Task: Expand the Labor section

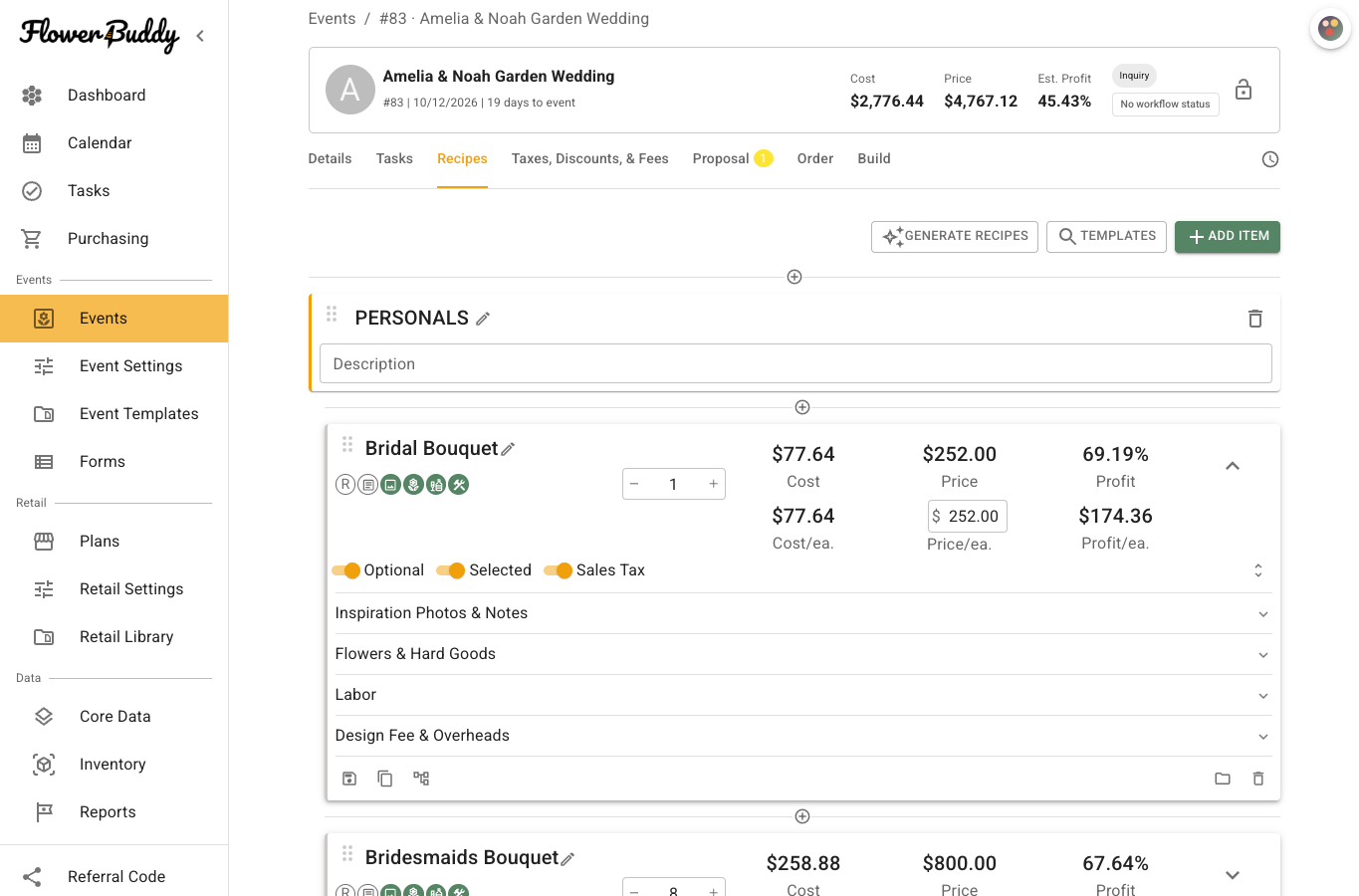Action: pos(802,695)
